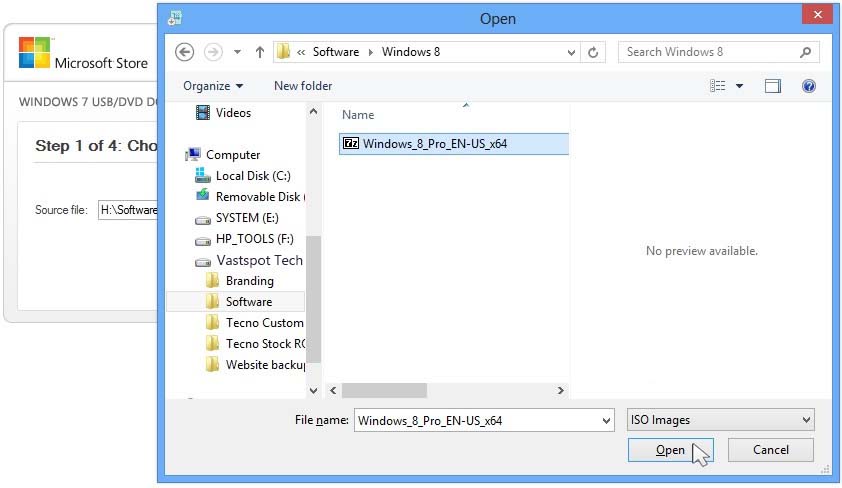The height and width of the screenshot is (488, 842).
Task: Open the Help icon
Action: [x=809, y=86]
